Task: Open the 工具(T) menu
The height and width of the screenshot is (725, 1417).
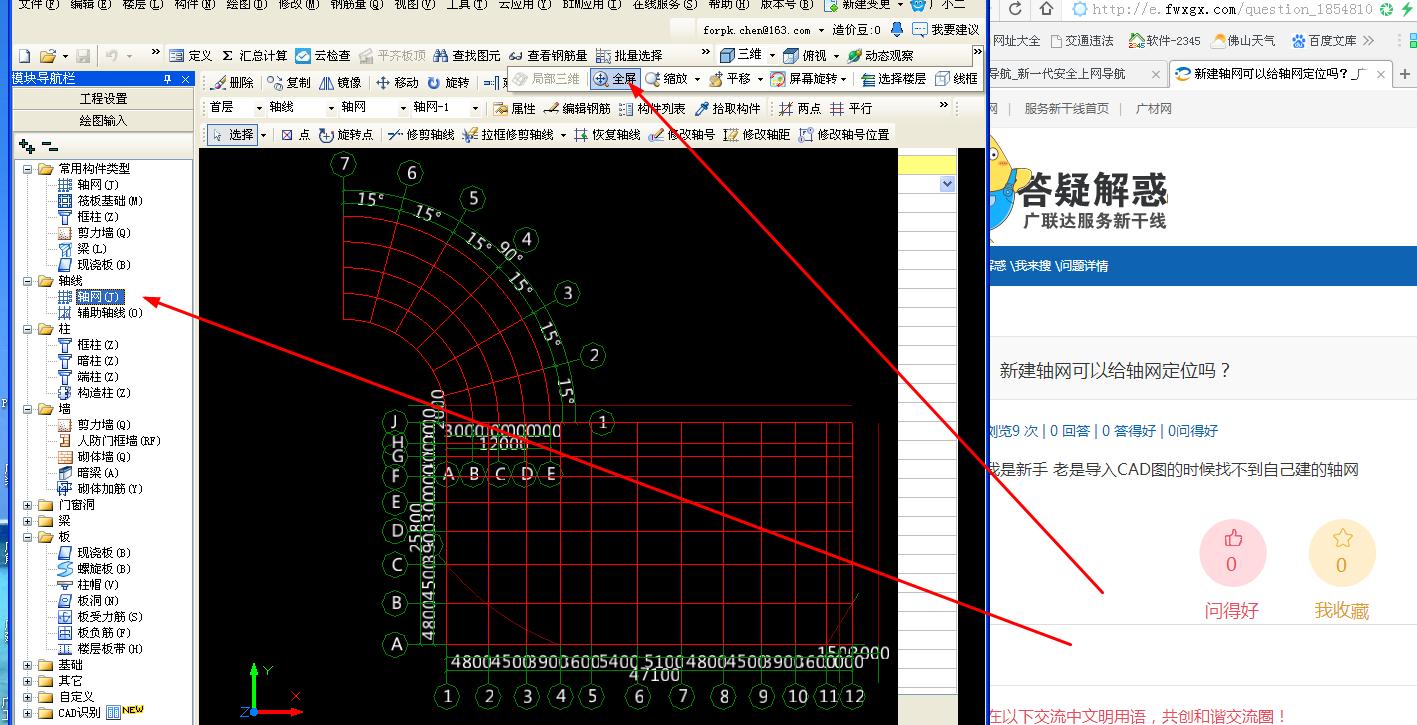Action: [x=466, y=5]
